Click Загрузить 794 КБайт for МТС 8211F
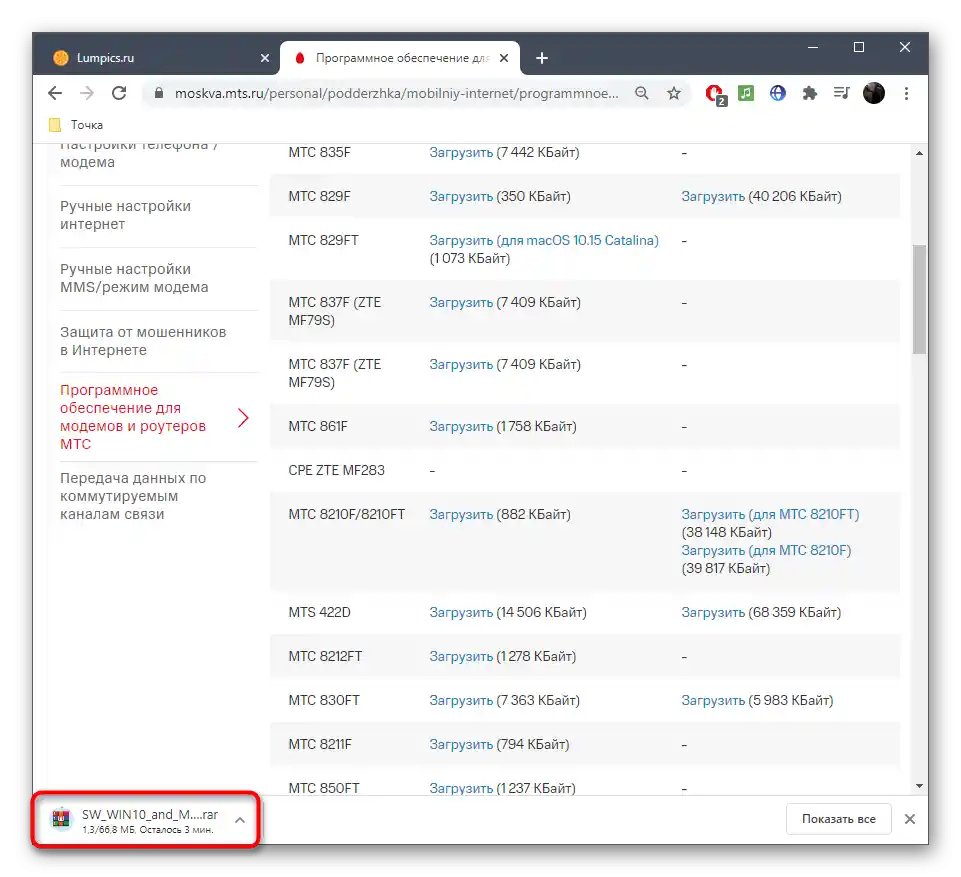This screenshot has width=961, height=877. (461, 744)
